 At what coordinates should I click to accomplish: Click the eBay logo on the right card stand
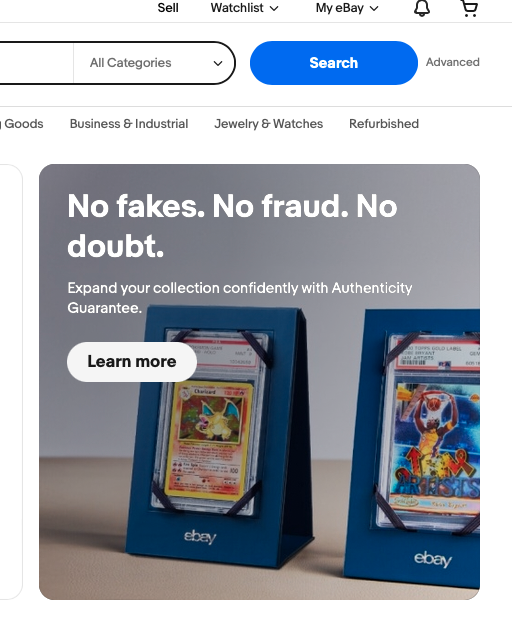pyautogui.click(x=433, y=559)
